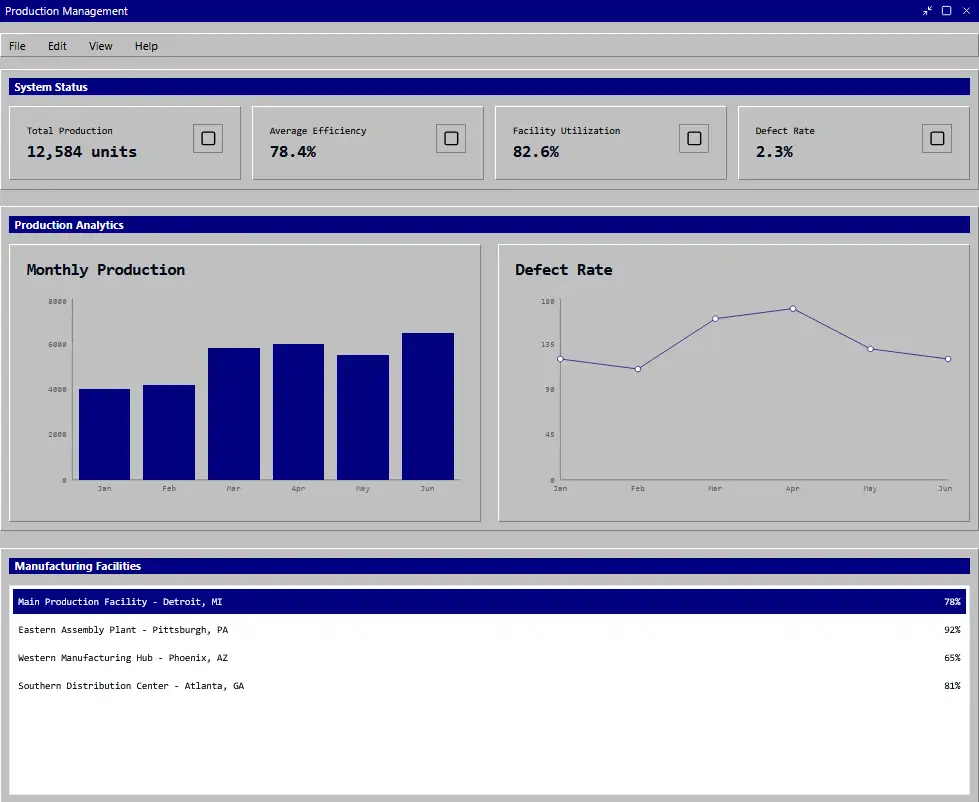This screenshot has width=979, height=802.
Task: Click the Feb data point on Defect Rate chart
Action: pos(637,369)
